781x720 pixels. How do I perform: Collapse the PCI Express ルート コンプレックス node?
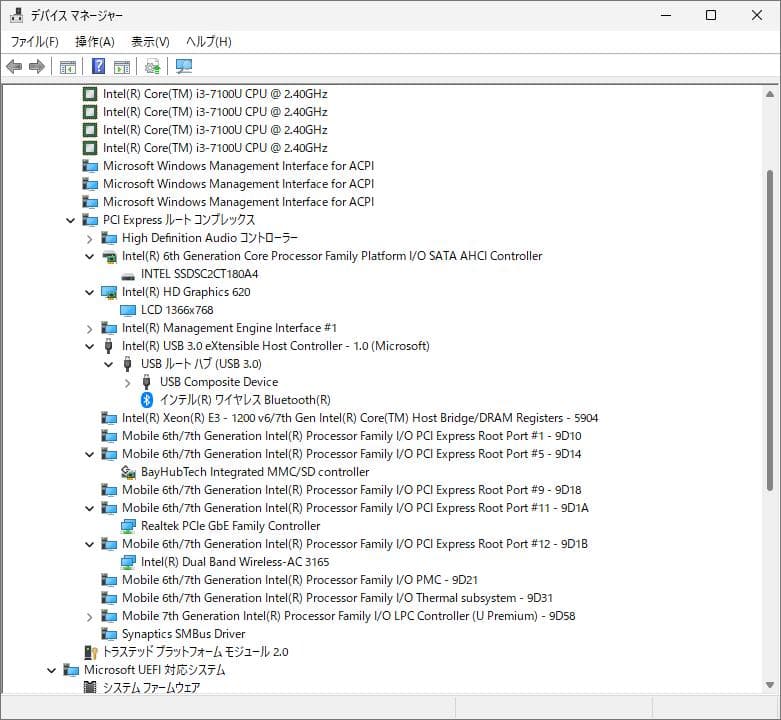tap(71, 220)
